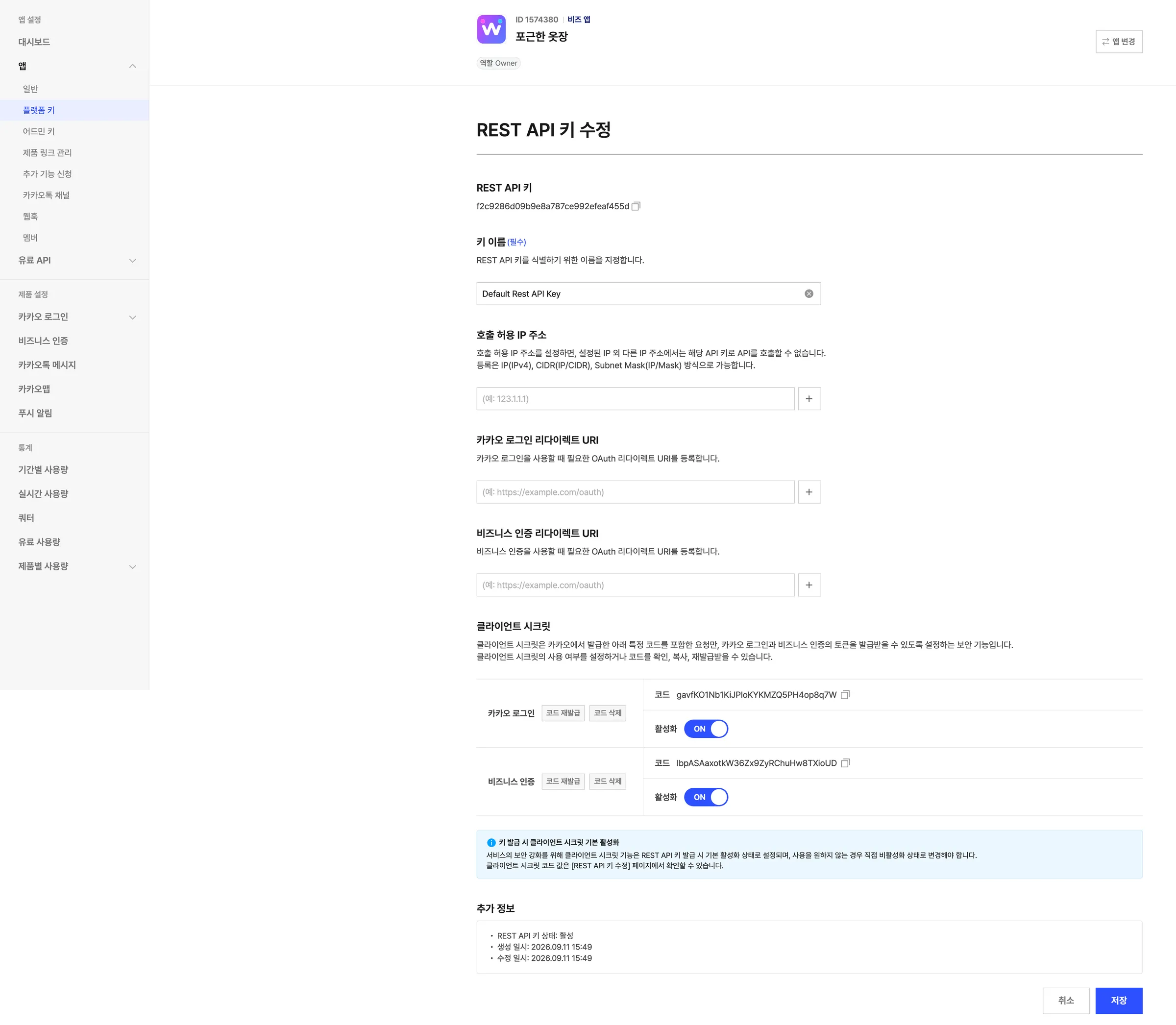Reissue the Kakao Login secret code
The width and height of the screenshot is (1176, 1025).
tap(563, 713)
